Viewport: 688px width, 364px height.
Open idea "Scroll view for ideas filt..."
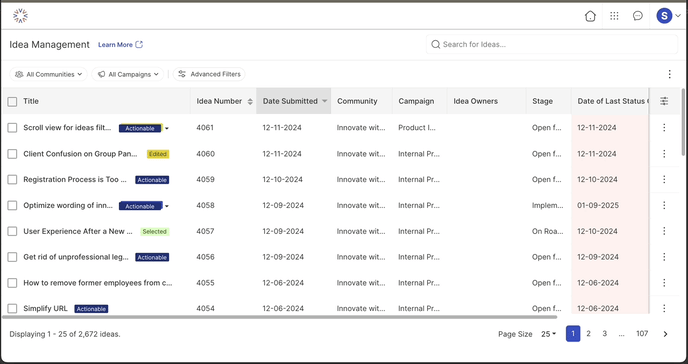(x=67, y=128)
